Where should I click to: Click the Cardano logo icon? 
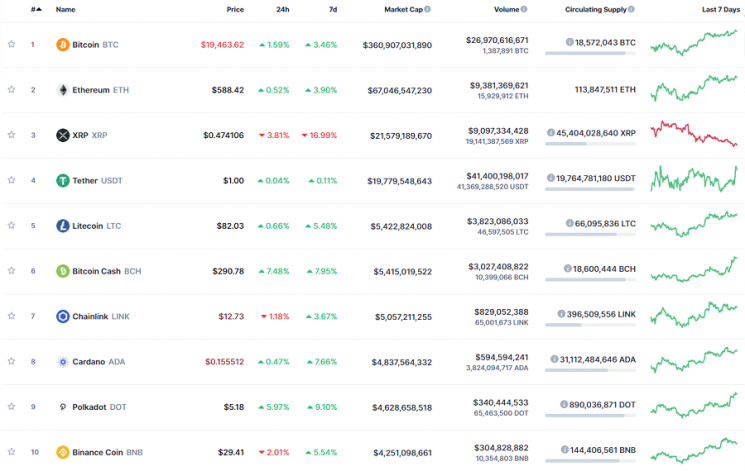coord(63,362)
